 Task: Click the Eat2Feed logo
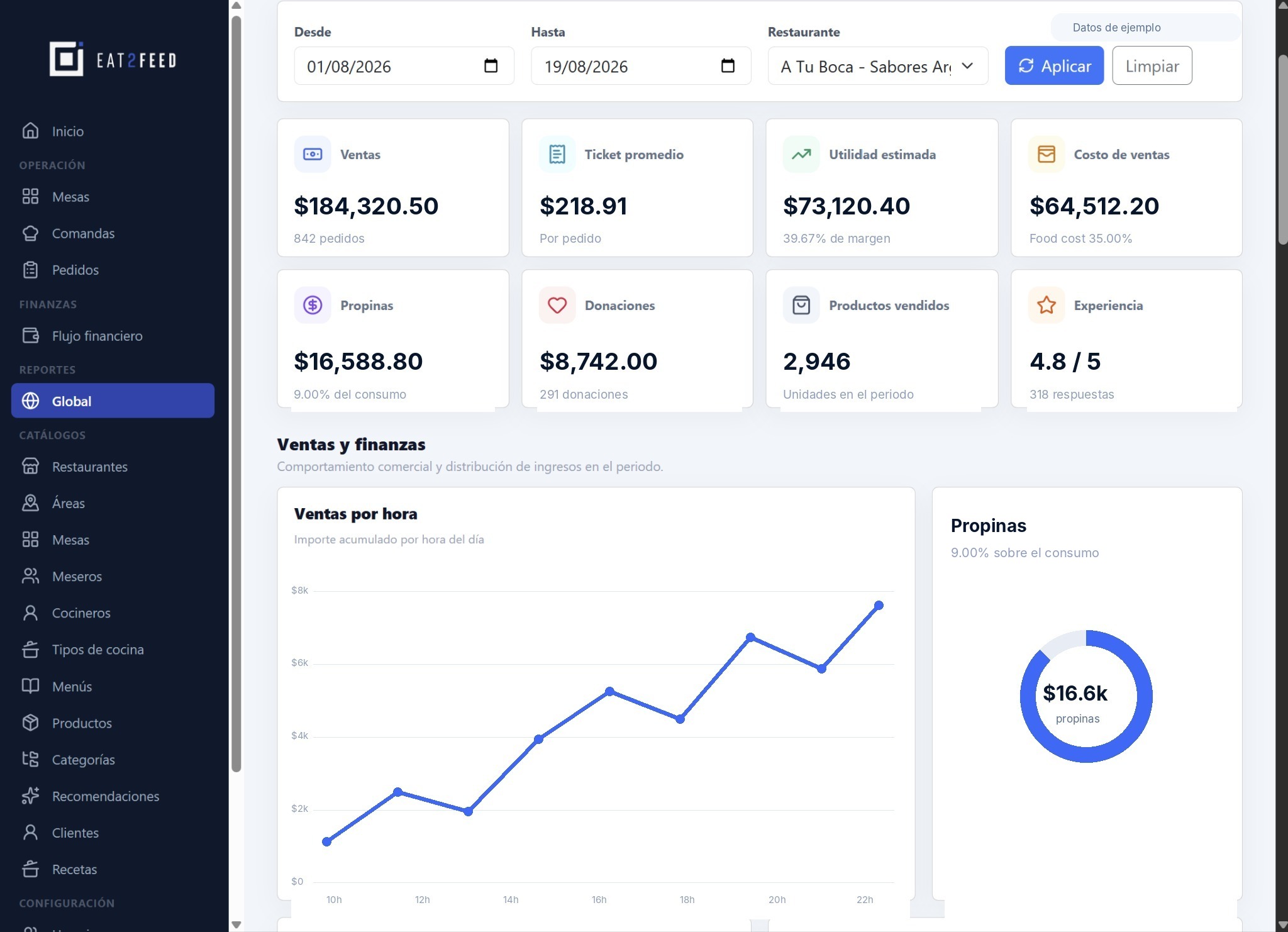(x=113, y=59)
